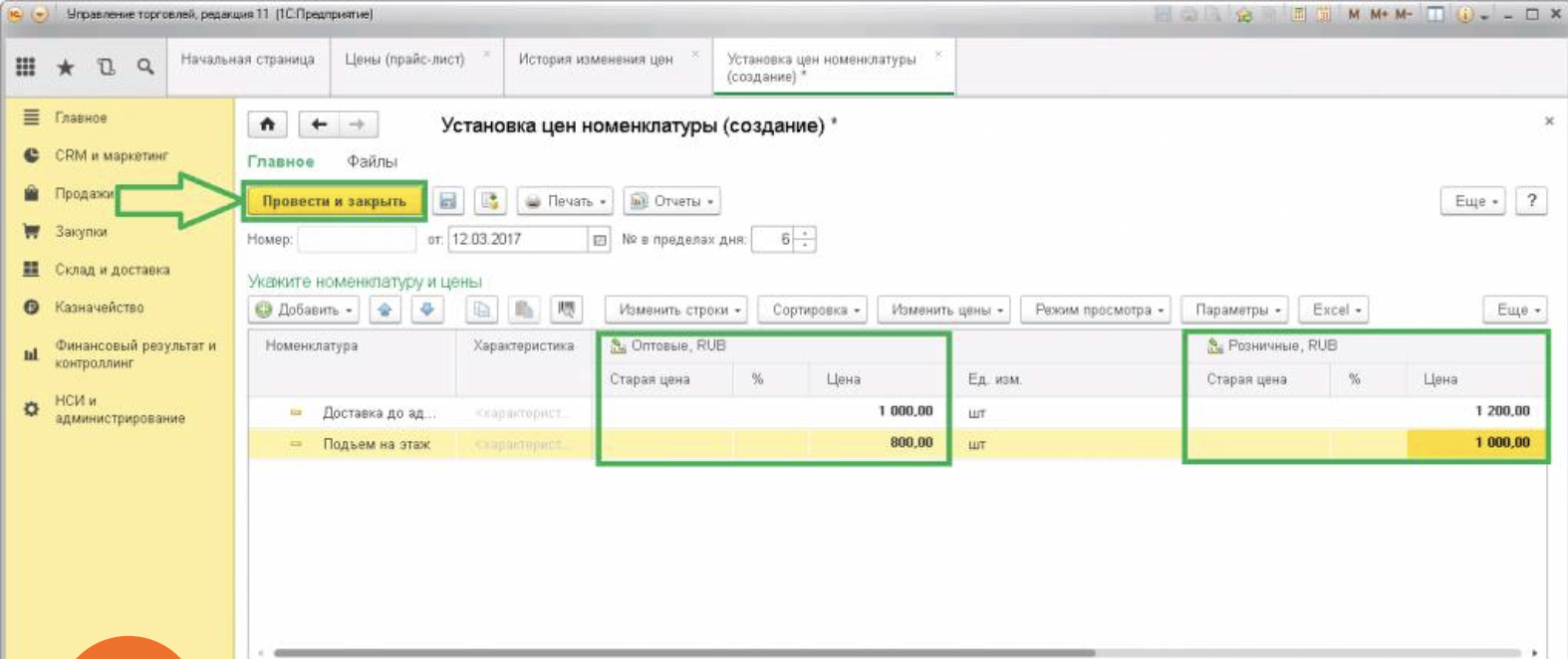The width and height of the screenshot is (1568, 659).
Task: Open the date picker calendar icon
Action: tap(600, 240)
